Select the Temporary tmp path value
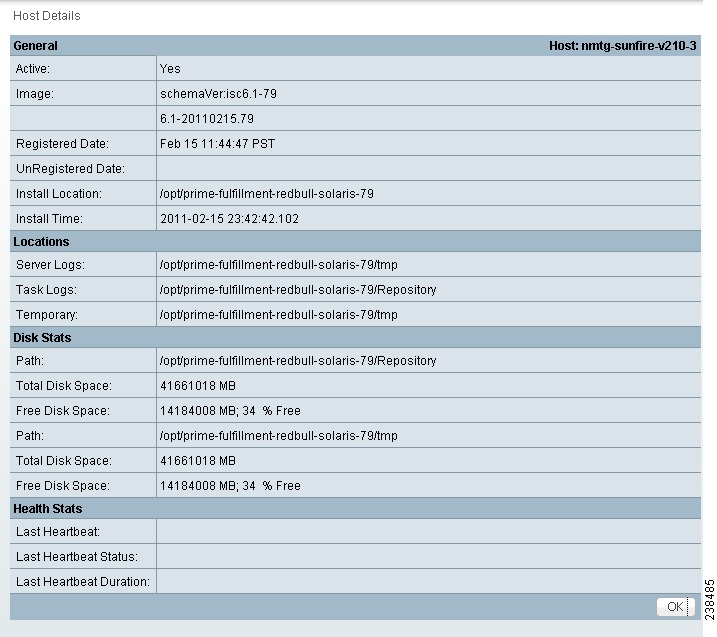The width and height of the screenshot is (717, 637). [x=278, y=315]
